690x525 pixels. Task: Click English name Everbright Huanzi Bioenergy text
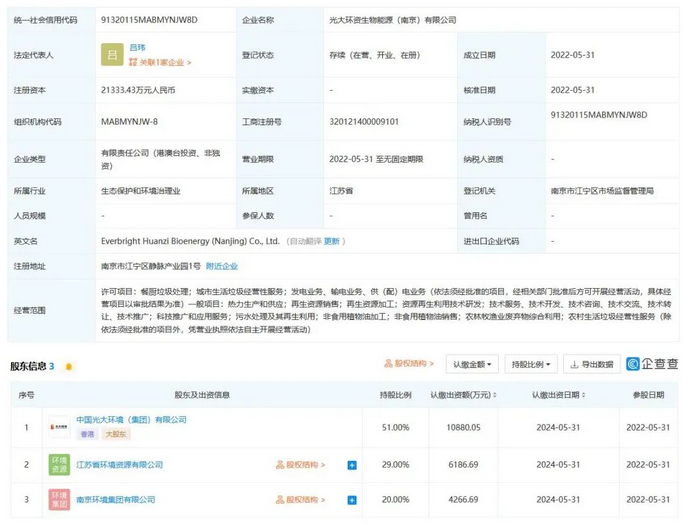pyautogui.click(x=190, y=241)
